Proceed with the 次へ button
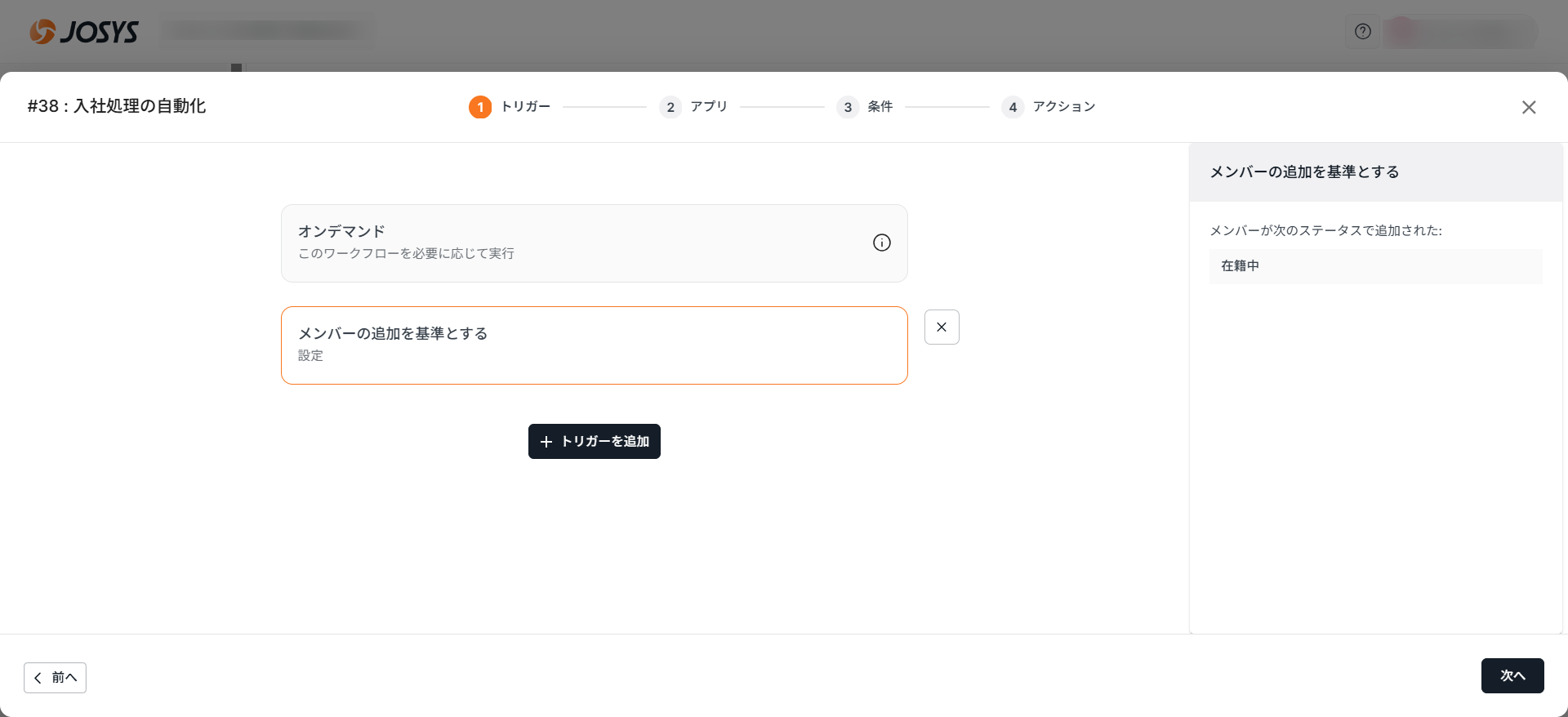Image resolution: width=1568 pixels, height=717 pixels. point(1512,675)
